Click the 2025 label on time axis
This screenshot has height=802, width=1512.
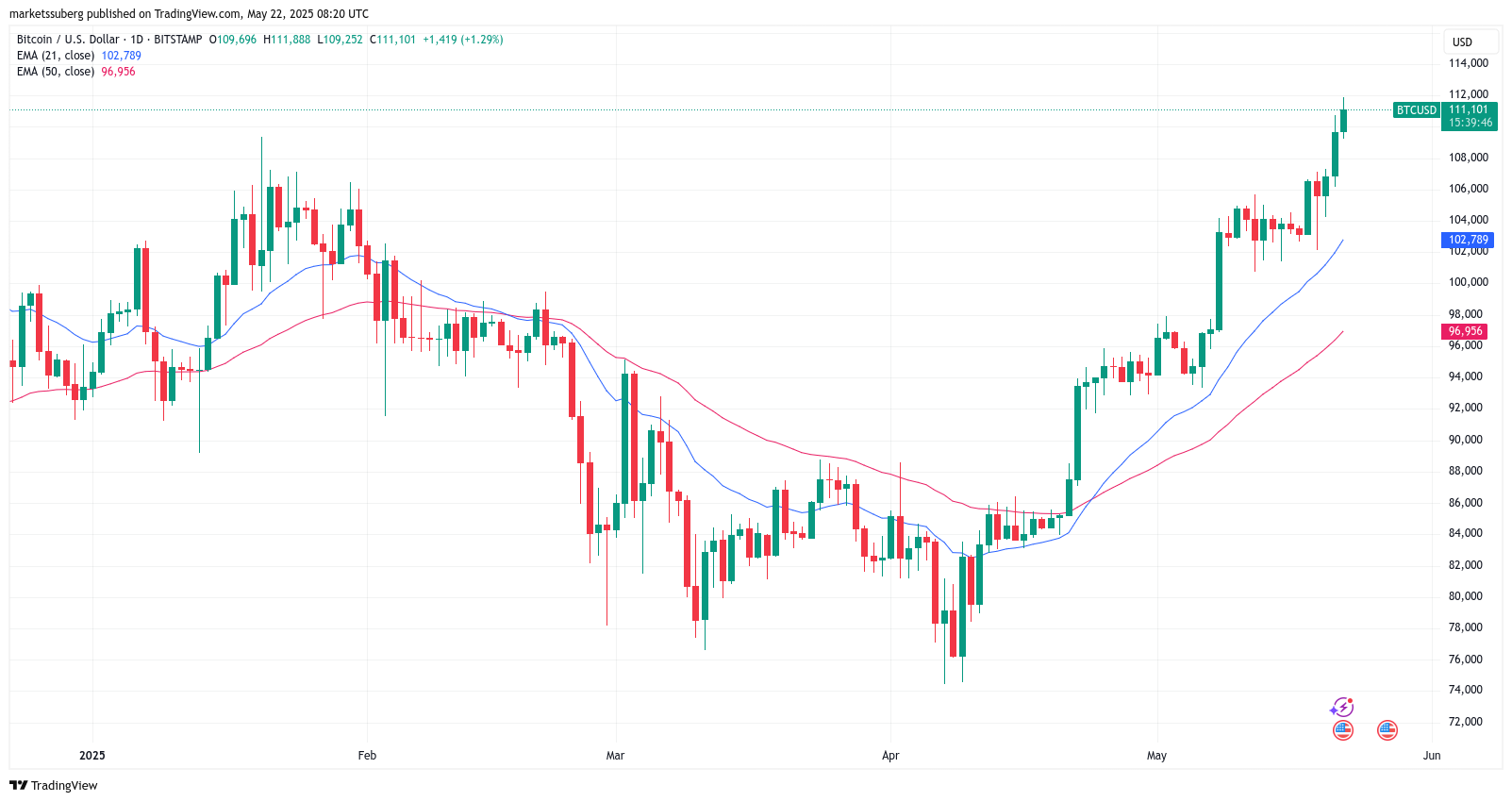[x=92, y=755]
